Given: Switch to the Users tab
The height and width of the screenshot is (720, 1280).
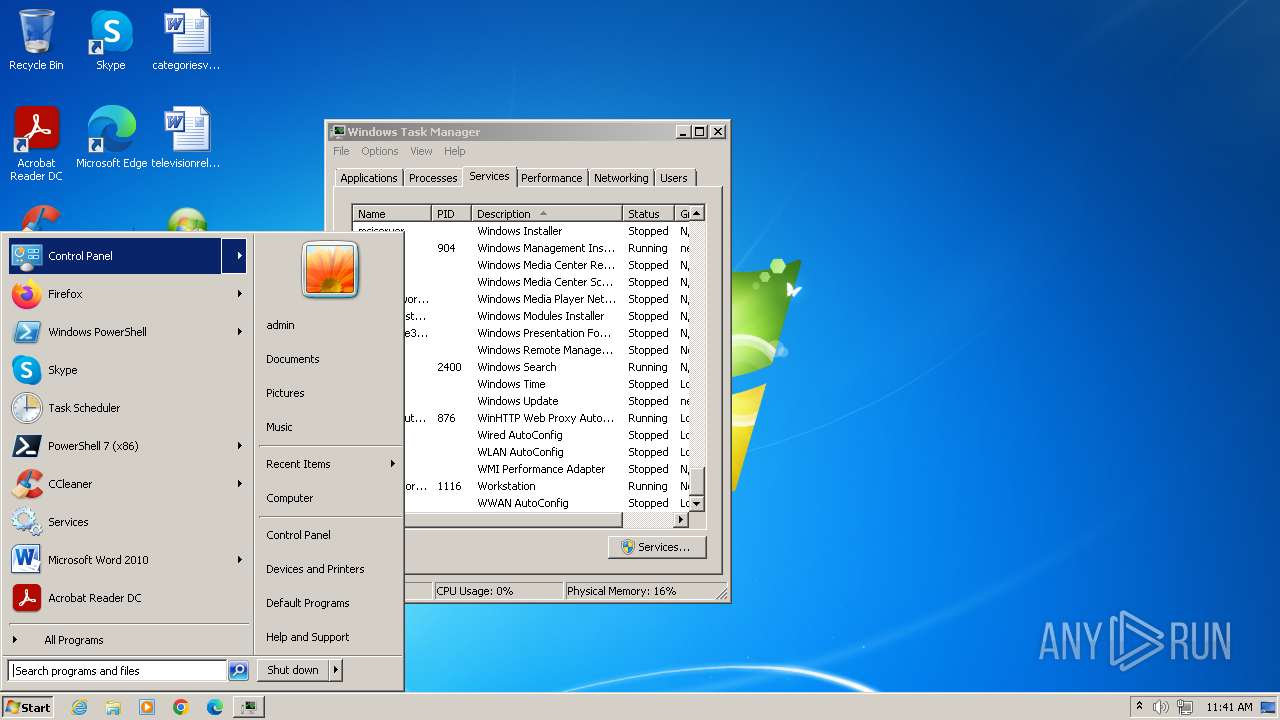Looking at the screenshot, I should [x=674, y=178].
